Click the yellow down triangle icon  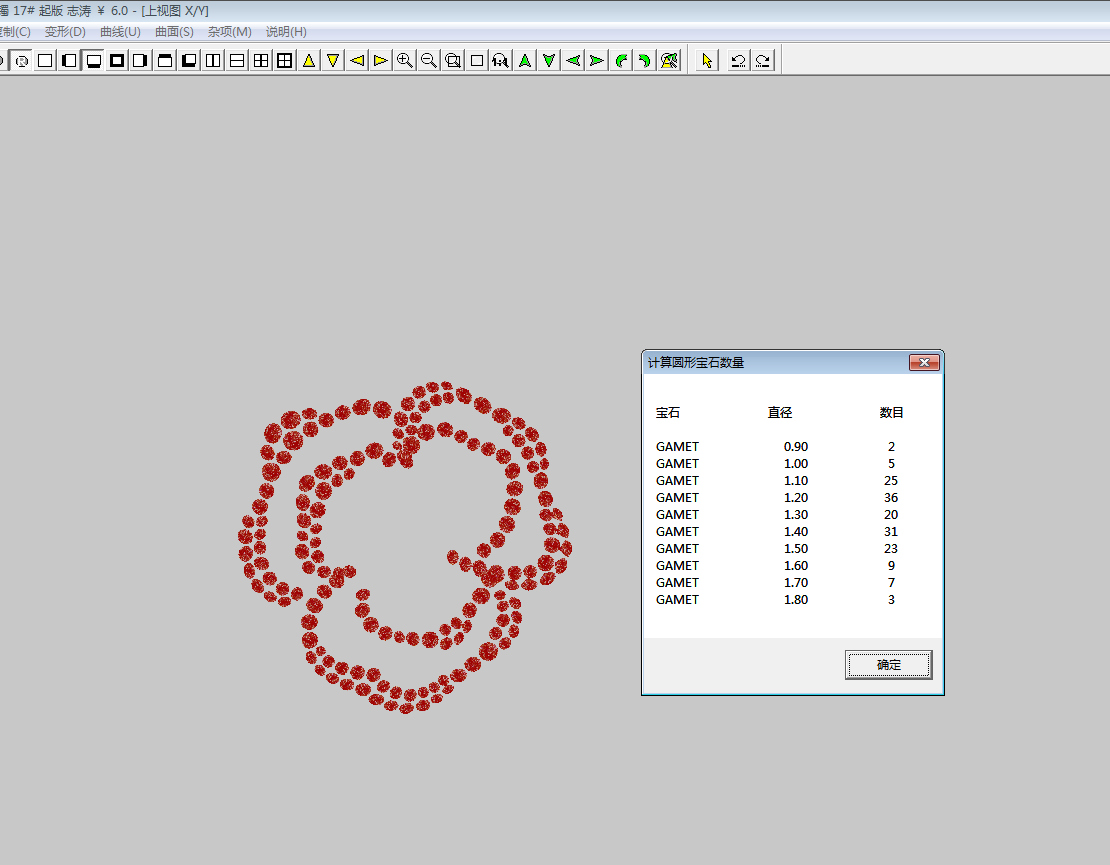333,60
